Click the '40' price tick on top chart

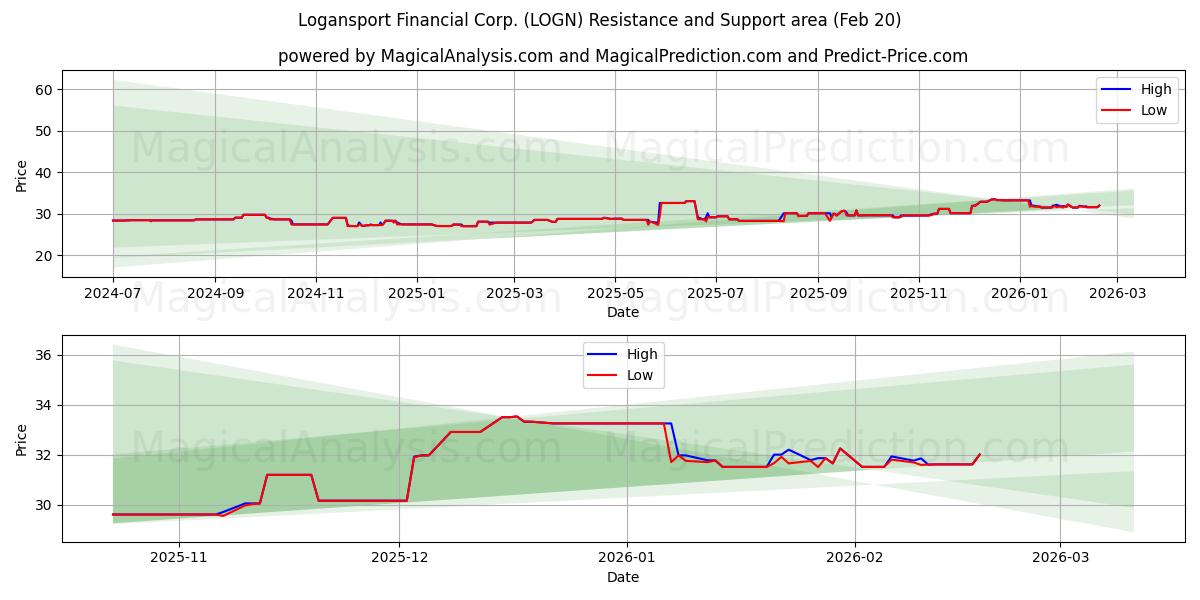46,173
